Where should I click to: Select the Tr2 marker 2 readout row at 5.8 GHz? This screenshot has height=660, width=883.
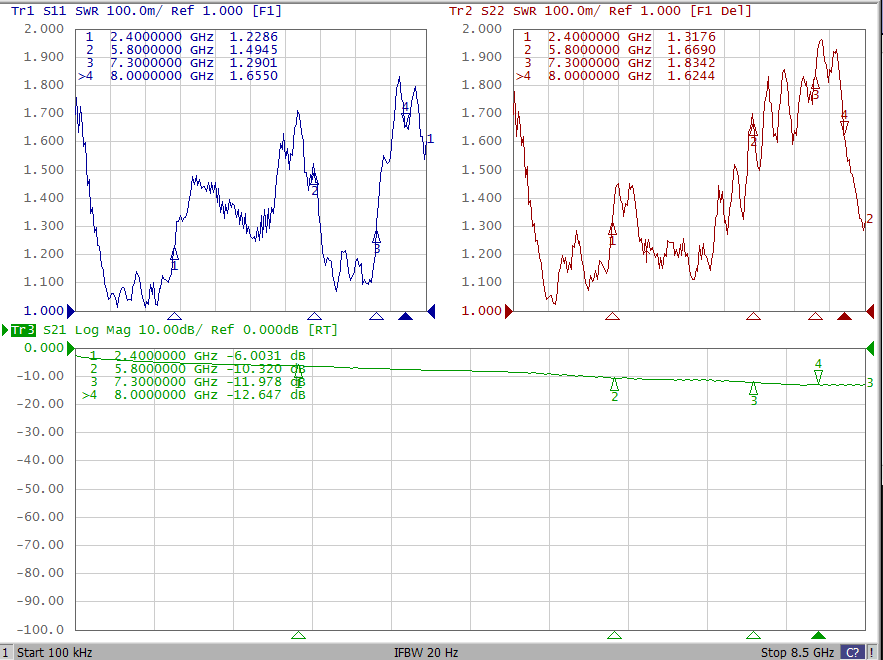click(x=616, y=50)
